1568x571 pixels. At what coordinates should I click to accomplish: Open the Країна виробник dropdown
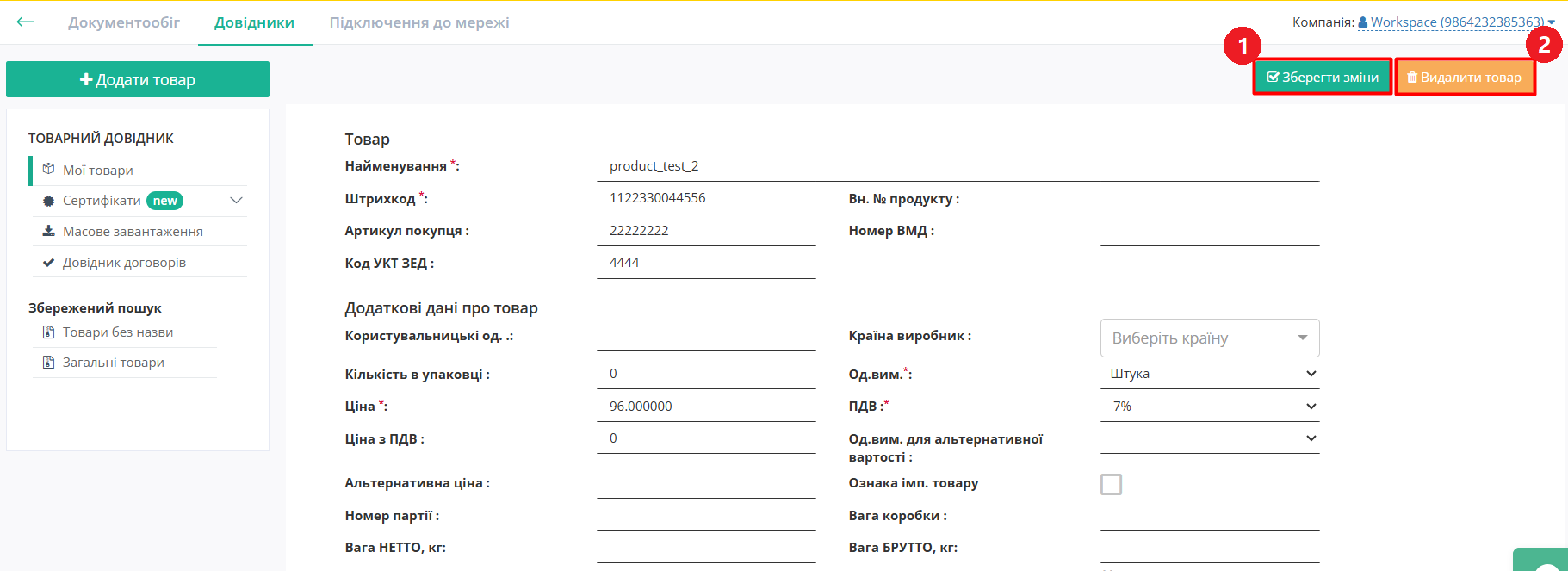click(1209, 338)
